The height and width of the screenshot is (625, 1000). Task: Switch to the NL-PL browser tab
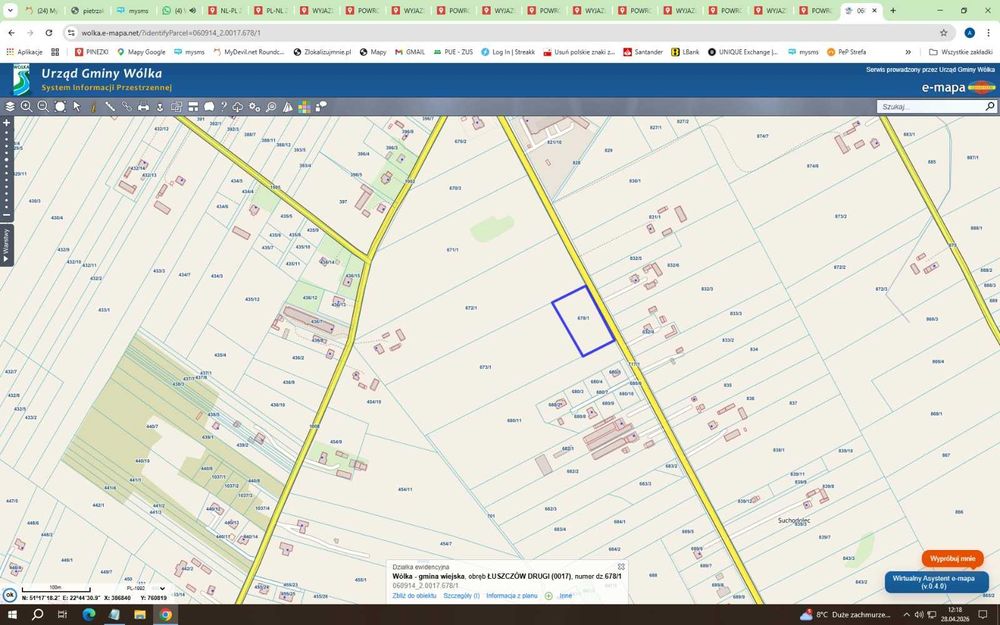pos(226,11)
